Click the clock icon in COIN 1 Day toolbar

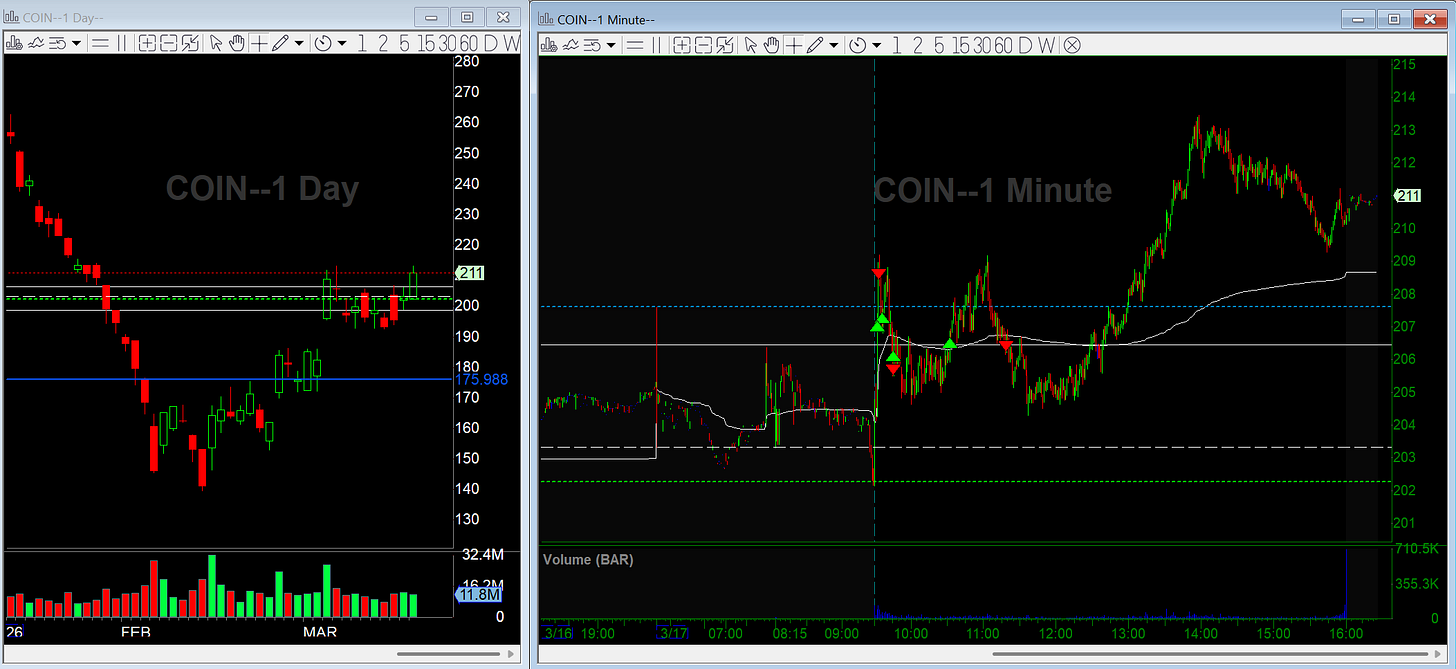tap(323, 43)
